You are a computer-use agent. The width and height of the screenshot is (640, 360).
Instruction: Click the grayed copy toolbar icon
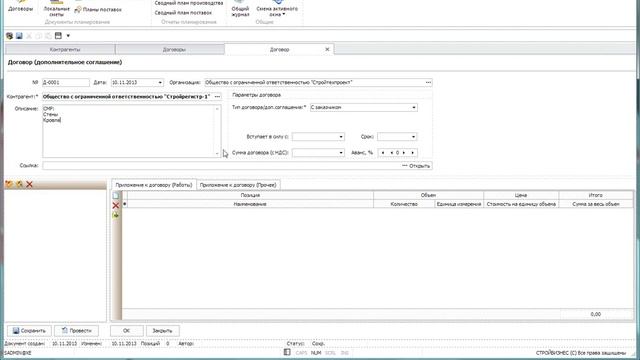(39, 36)
